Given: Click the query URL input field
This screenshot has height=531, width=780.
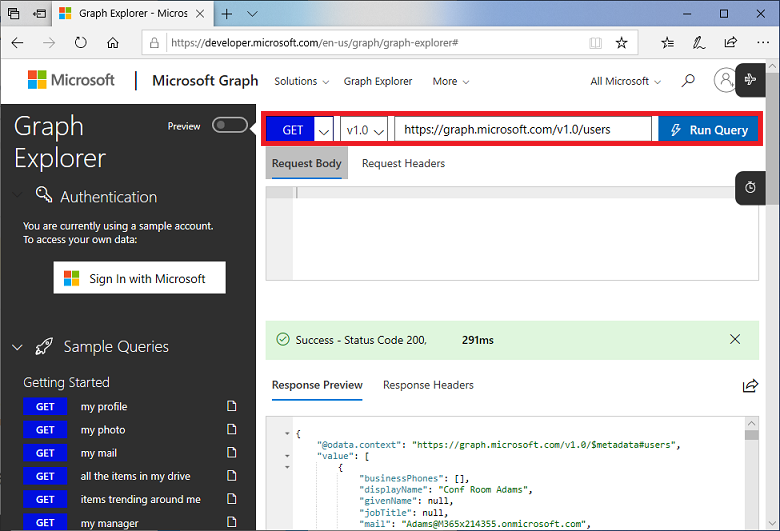Looking at the screenshot, I should coord(523,130).
